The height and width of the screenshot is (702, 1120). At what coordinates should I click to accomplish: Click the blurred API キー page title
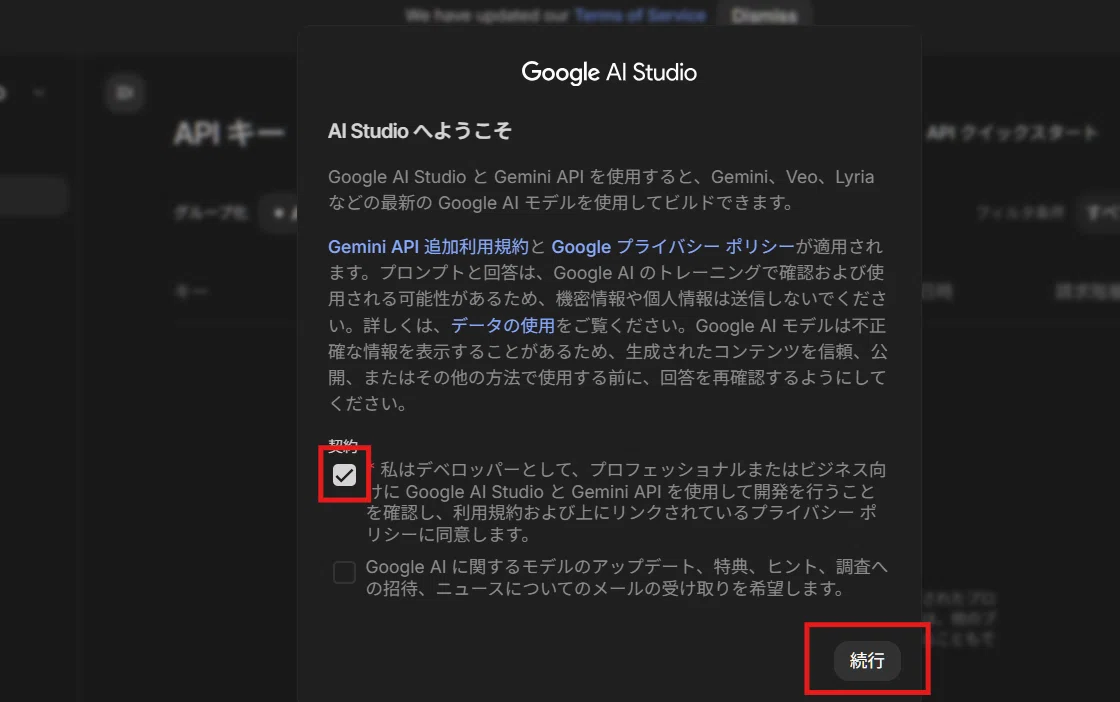(229, 134)
